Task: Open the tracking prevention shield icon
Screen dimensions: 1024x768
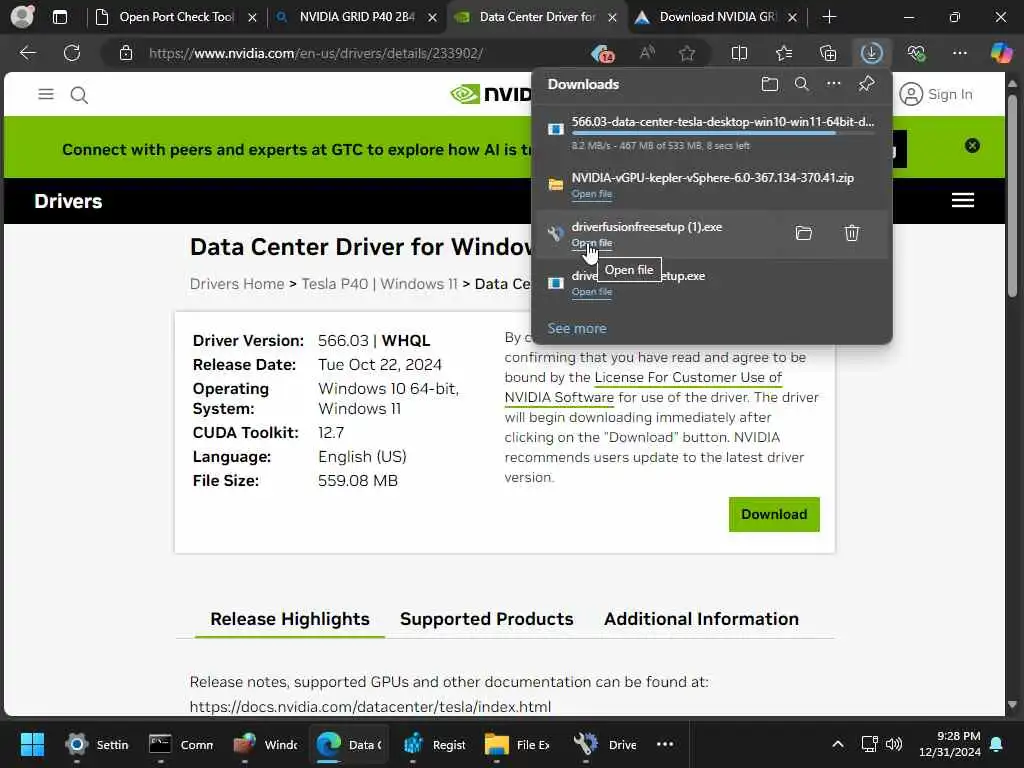Action: tap(602, 53)
